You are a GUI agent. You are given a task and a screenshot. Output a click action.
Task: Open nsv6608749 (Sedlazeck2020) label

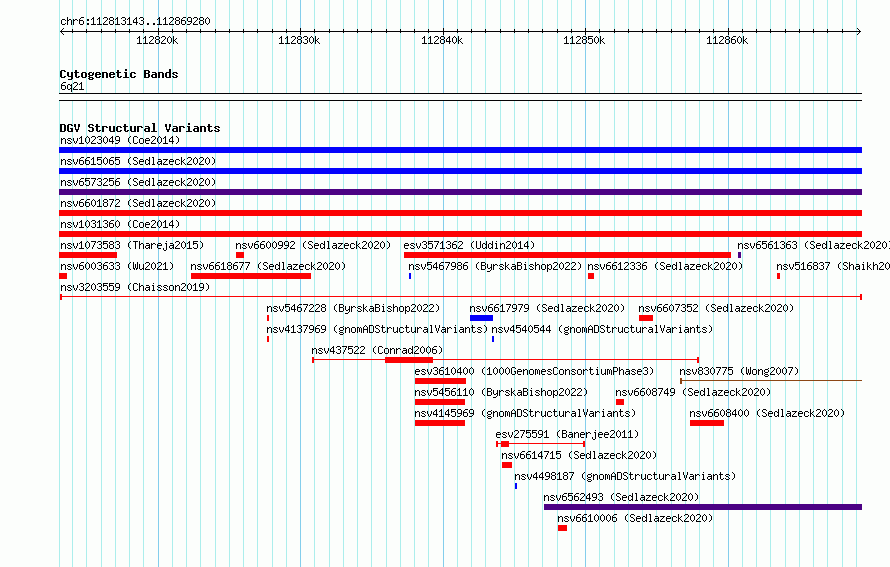(693, 392)
